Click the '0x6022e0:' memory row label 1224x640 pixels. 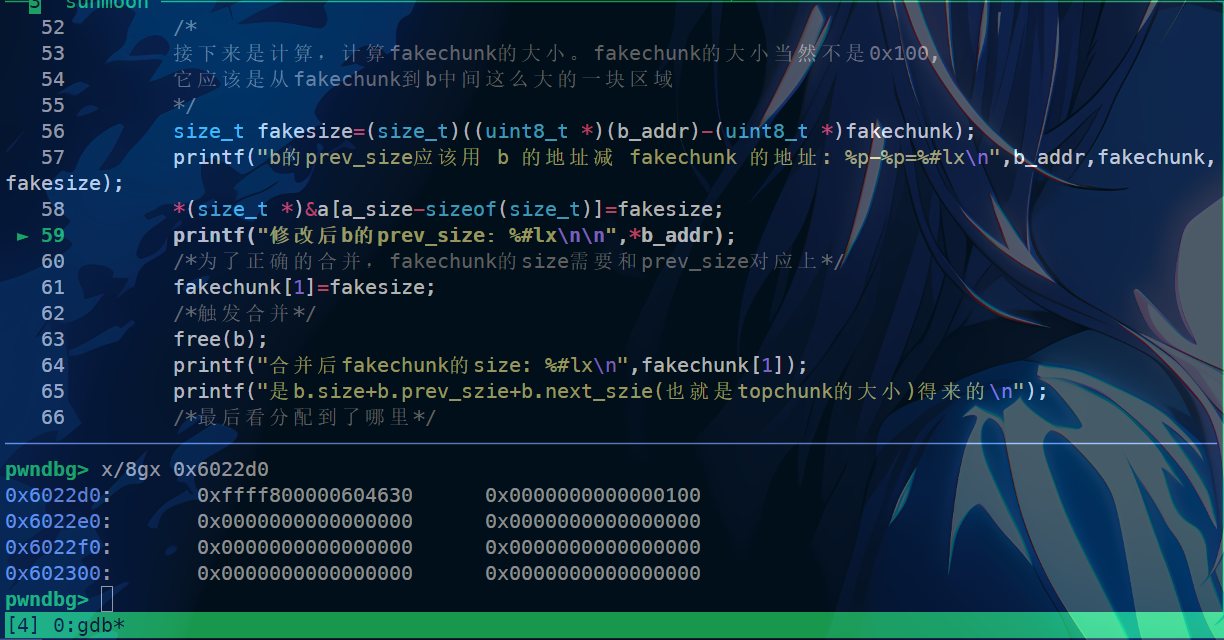coord(59,521)
